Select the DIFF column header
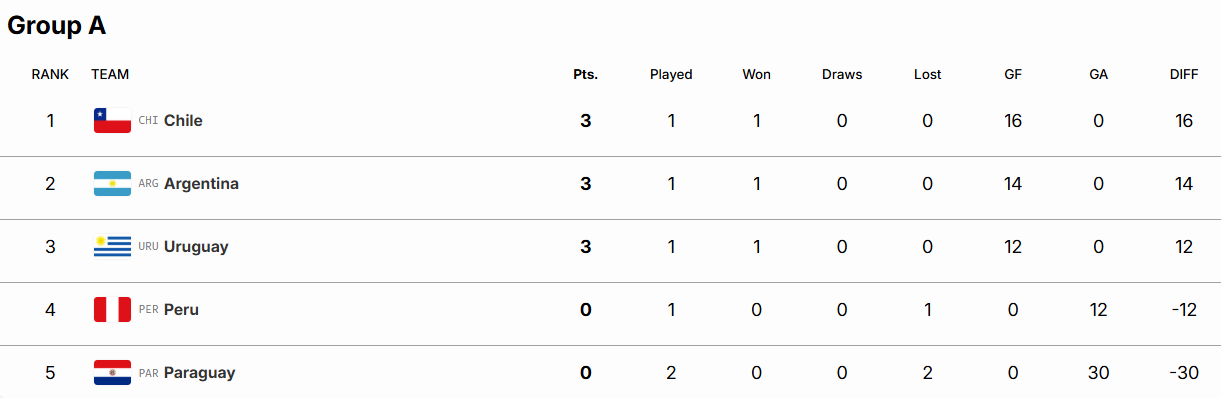Image resolution: width=1221 pixels, height=398 pixels. tap(1184, 74)
